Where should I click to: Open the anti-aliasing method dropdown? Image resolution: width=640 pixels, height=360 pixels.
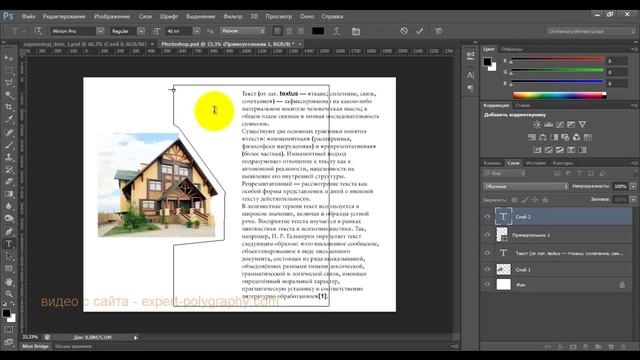tap(243, 31)
